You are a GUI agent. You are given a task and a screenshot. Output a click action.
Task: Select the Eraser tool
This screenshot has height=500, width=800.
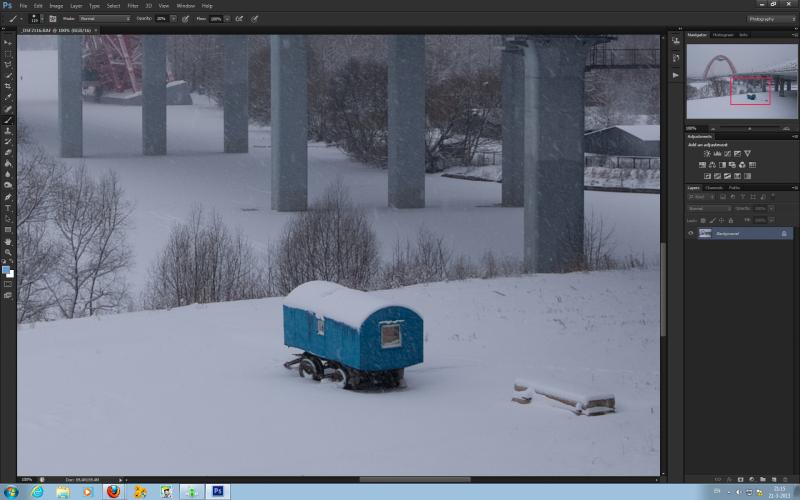(x=8, y=153)
